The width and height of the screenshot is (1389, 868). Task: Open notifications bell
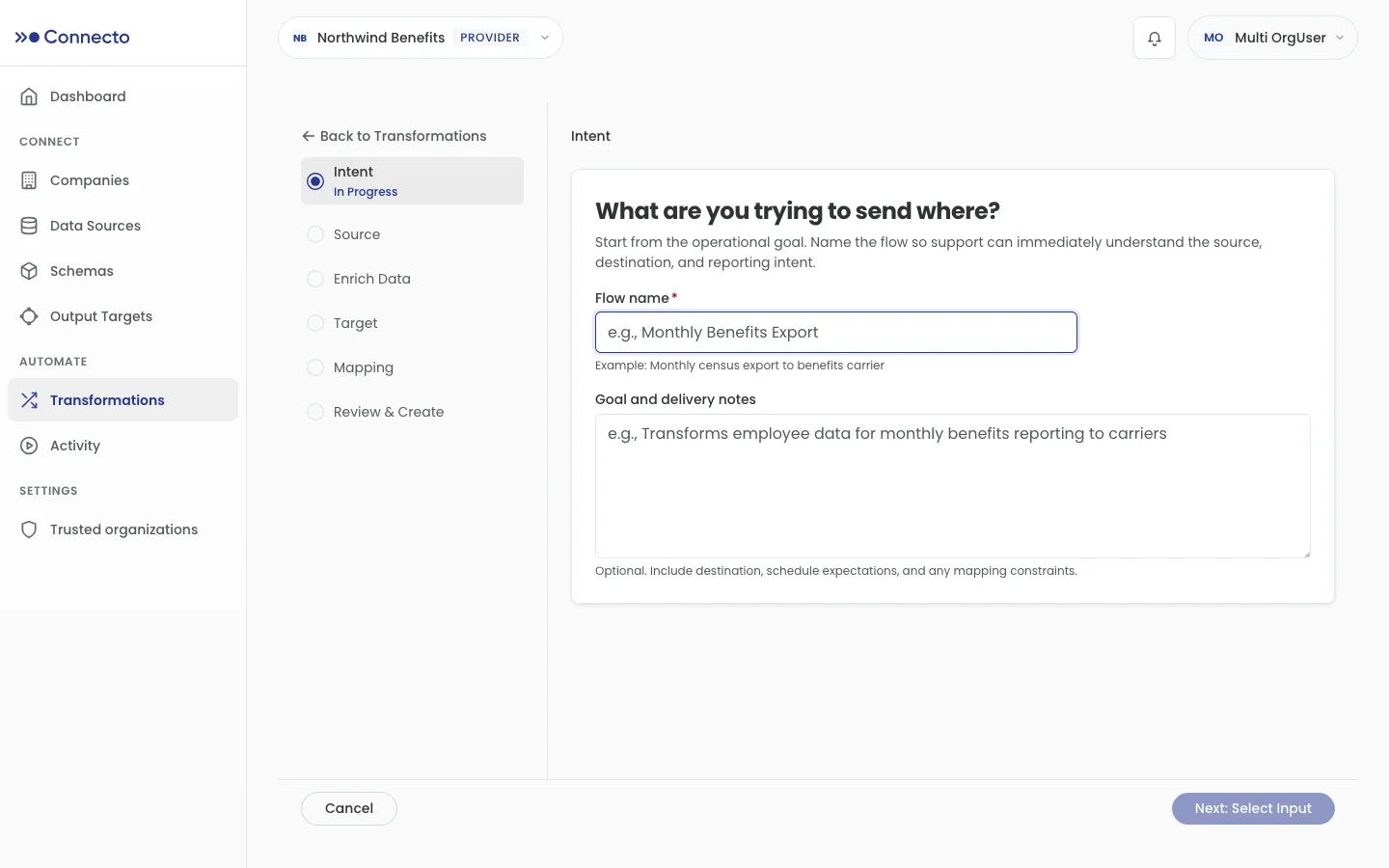[1155, 38]
